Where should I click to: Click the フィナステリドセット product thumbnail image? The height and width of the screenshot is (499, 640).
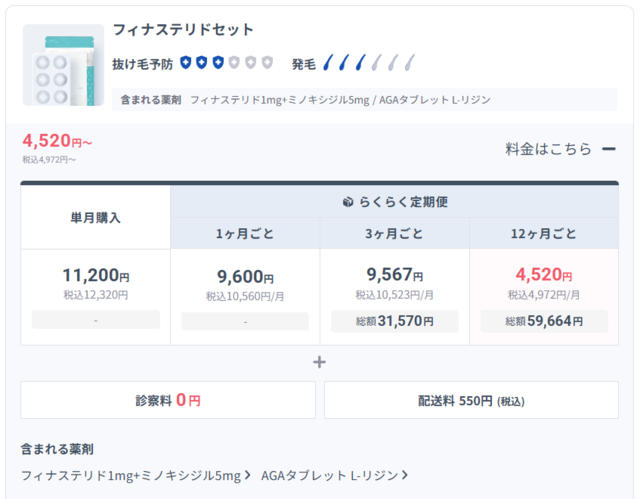[63, 65]
